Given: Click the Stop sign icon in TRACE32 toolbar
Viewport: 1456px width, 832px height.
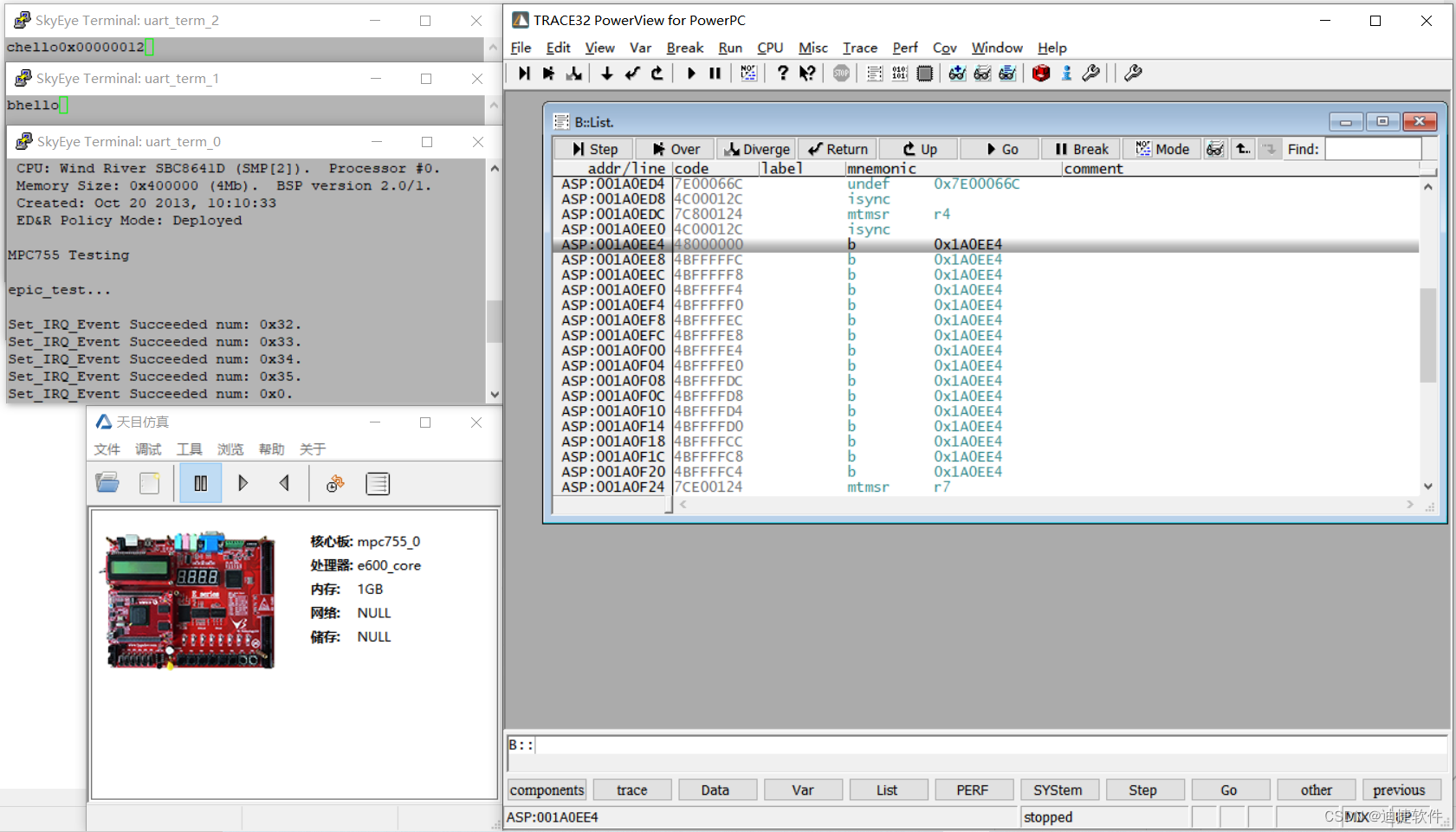Looking at the screenshot, I should (x=841, y=73).
